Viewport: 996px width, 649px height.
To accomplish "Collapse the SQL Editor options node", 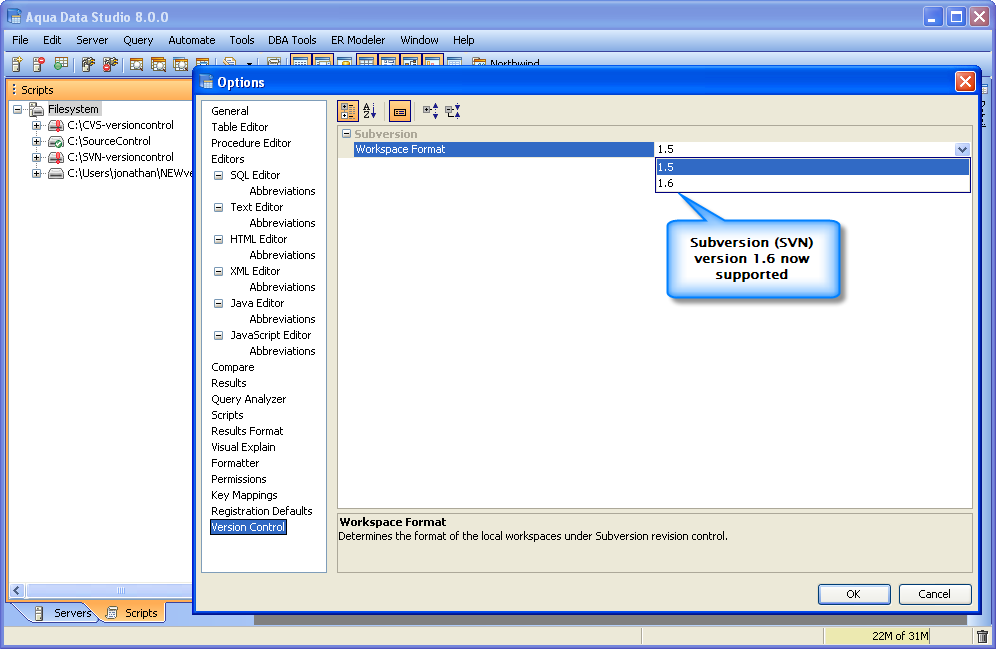I will [219, 175].
